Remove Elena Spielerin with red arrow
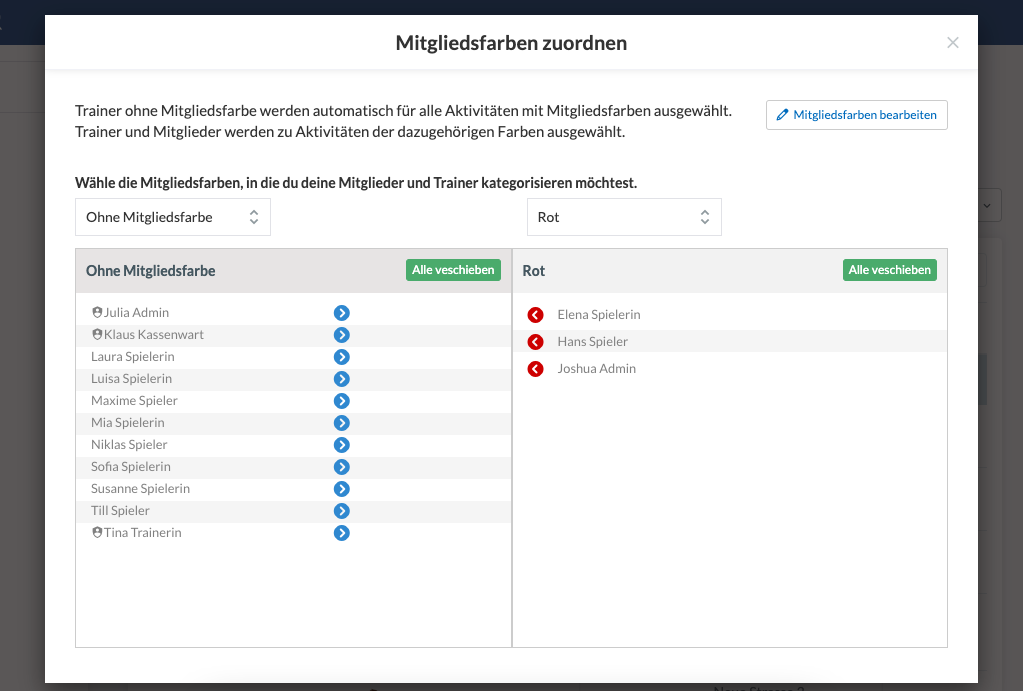This screenshot has width=1023, height=691. (x=535, y=315)
